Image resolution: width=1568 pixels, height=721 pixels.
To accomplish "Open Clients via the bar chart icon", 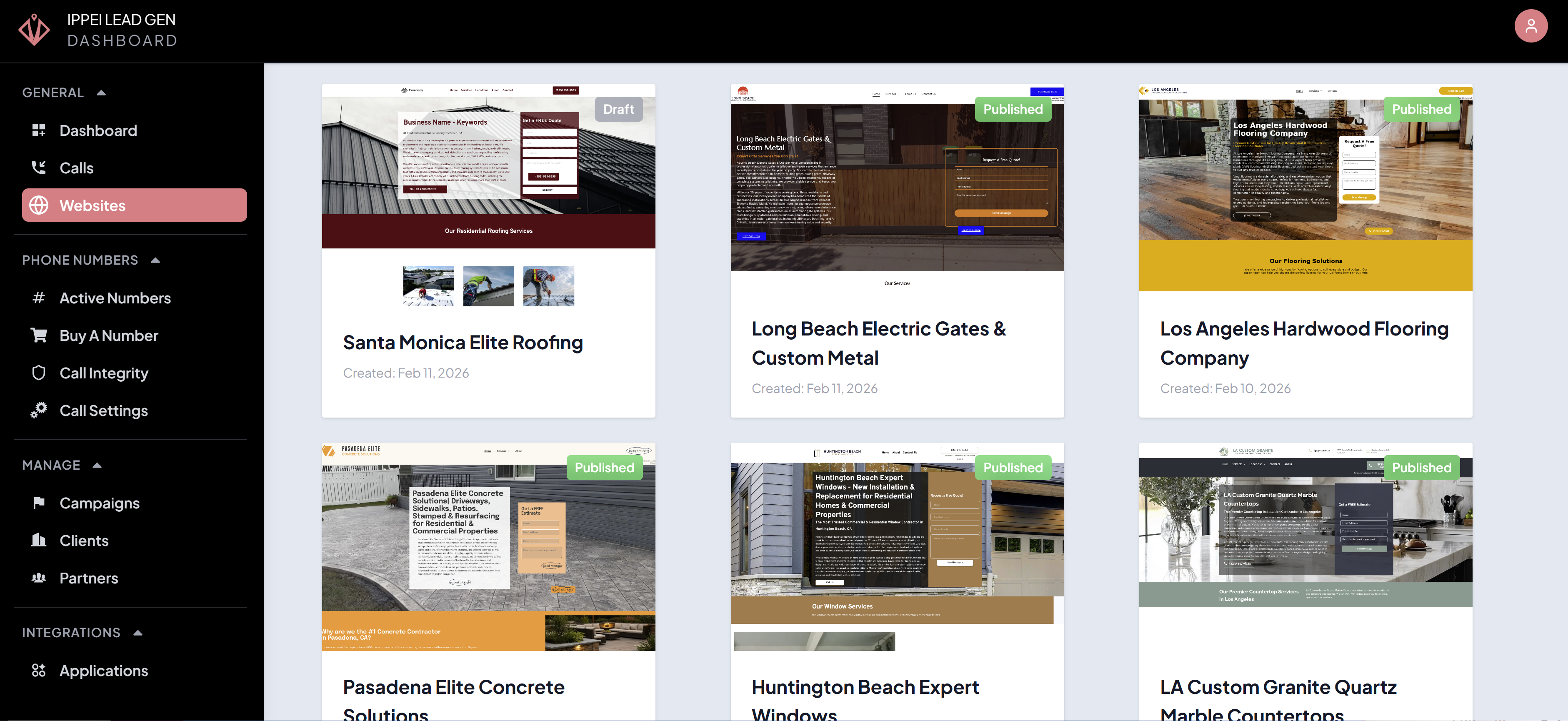I will 39,540.
